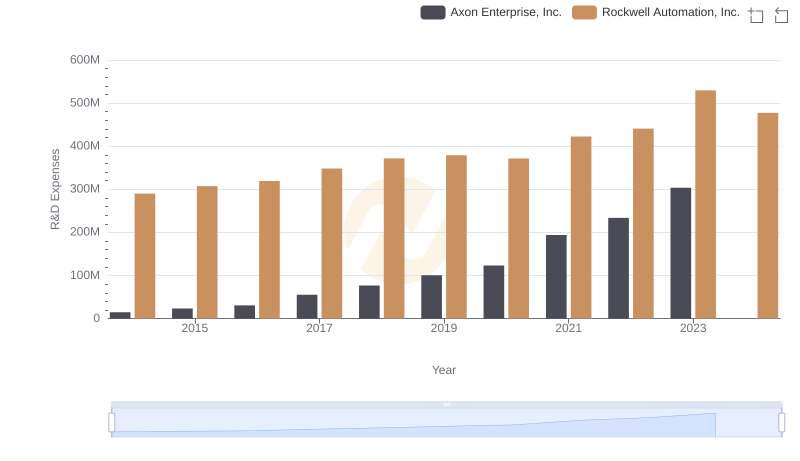Click the Axon bar for 2023
This screenshot has height=461, width=800.
(681, 253)
